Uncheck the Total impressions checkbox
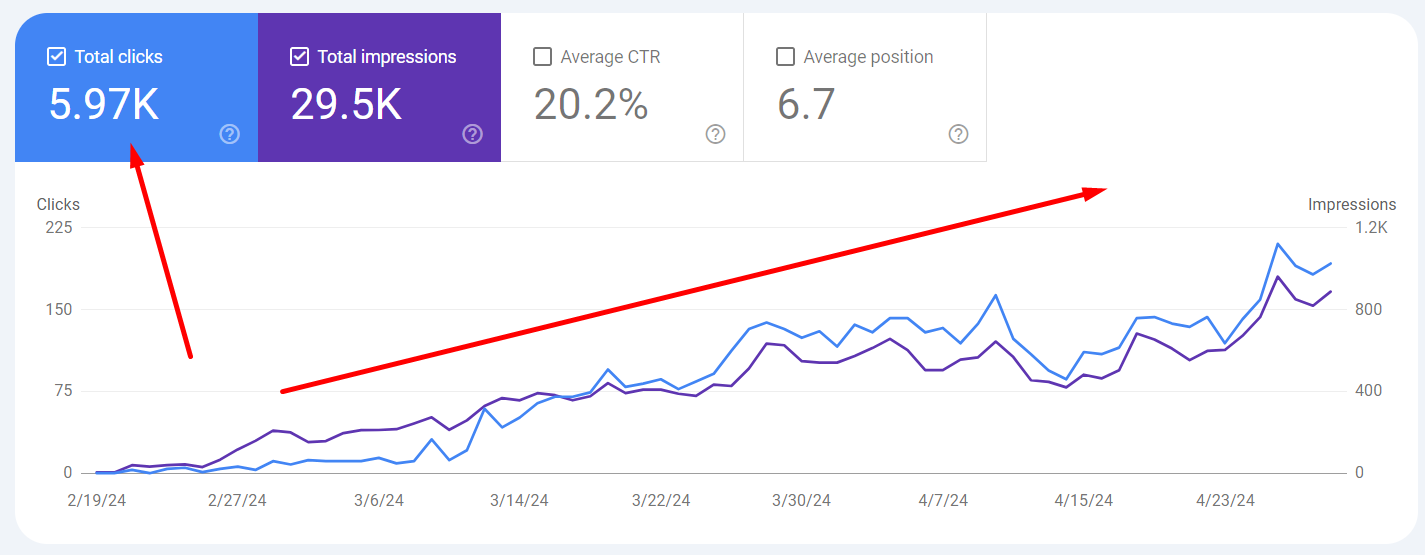 [x=299, y=57]
